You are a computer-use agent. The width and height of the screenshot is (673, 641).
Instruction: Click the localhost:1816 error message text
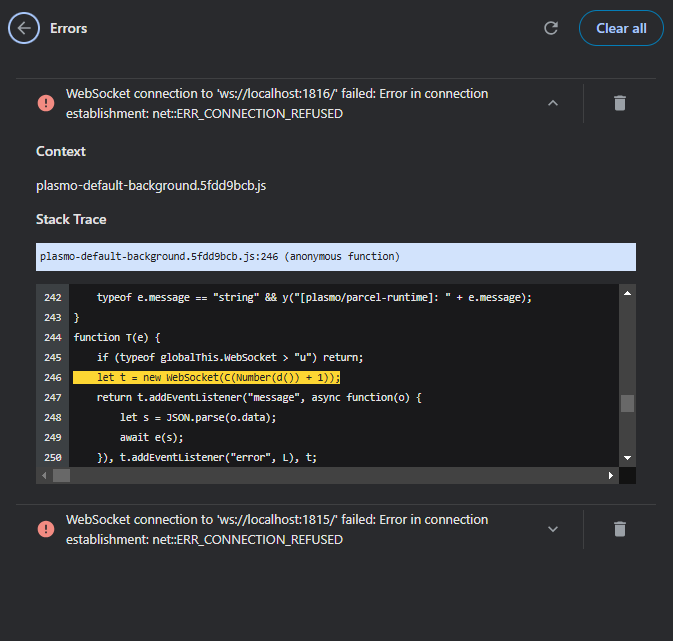pos(277,103)
